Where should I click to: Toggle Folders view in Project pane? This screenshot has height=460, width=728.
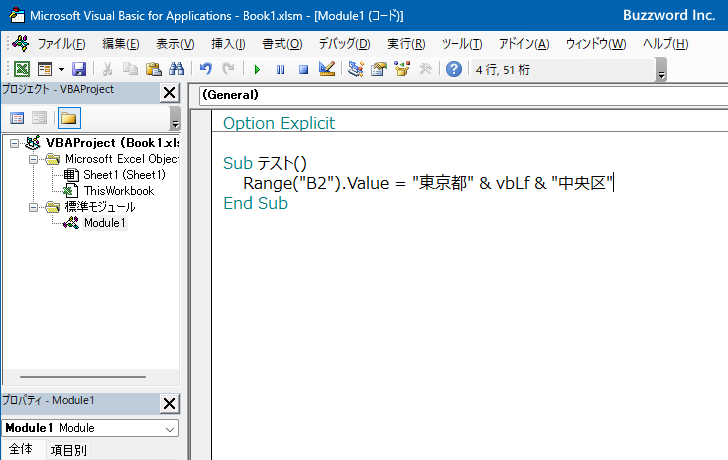tap(69, 118)
